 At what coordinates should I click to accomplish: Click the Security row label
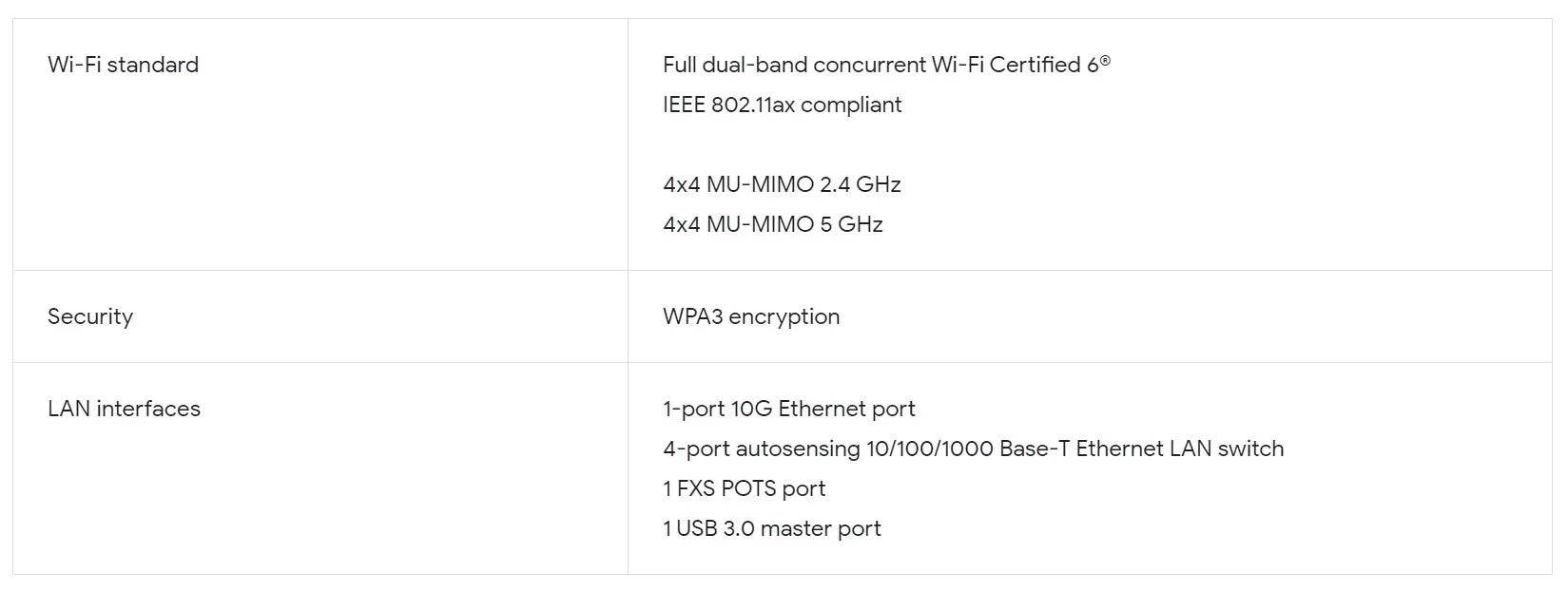90,316
